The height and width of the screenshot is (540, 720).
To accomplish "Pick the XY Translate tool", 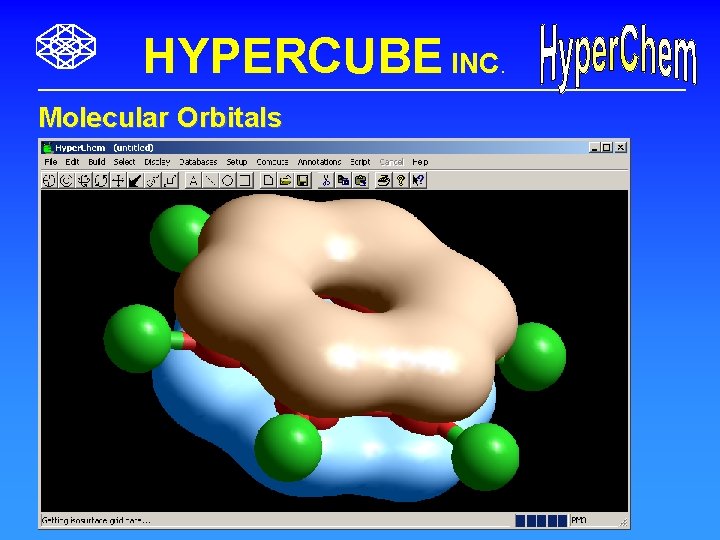I will click(x=118, y=180).
